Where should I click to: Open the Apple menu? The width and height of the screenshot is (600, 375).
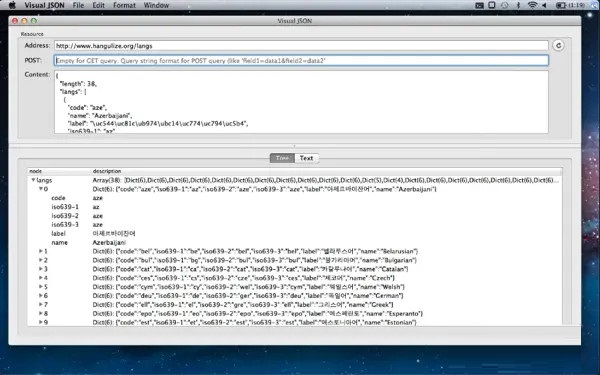12,5
